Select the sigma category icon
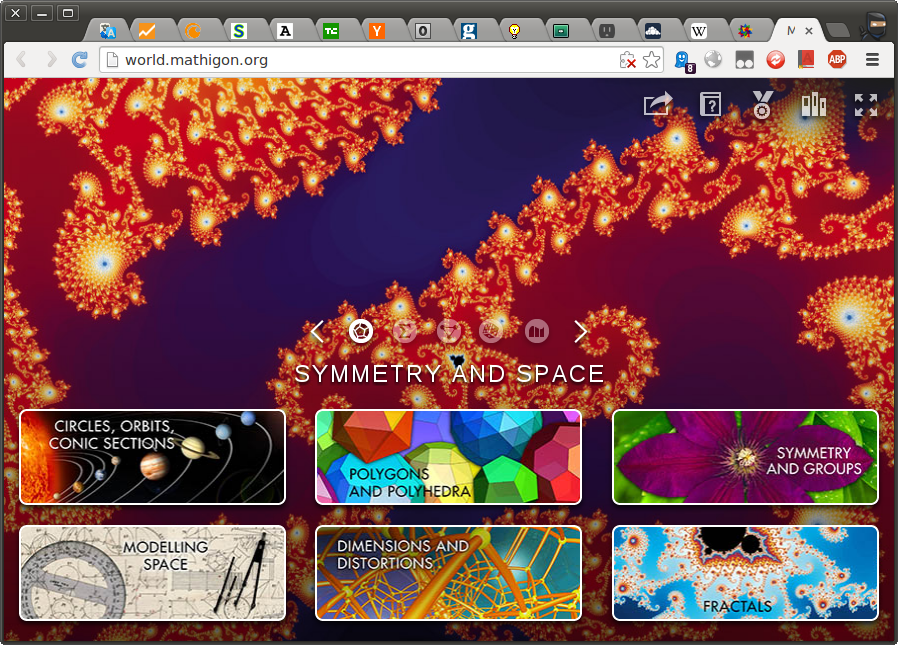 (405, 331)
